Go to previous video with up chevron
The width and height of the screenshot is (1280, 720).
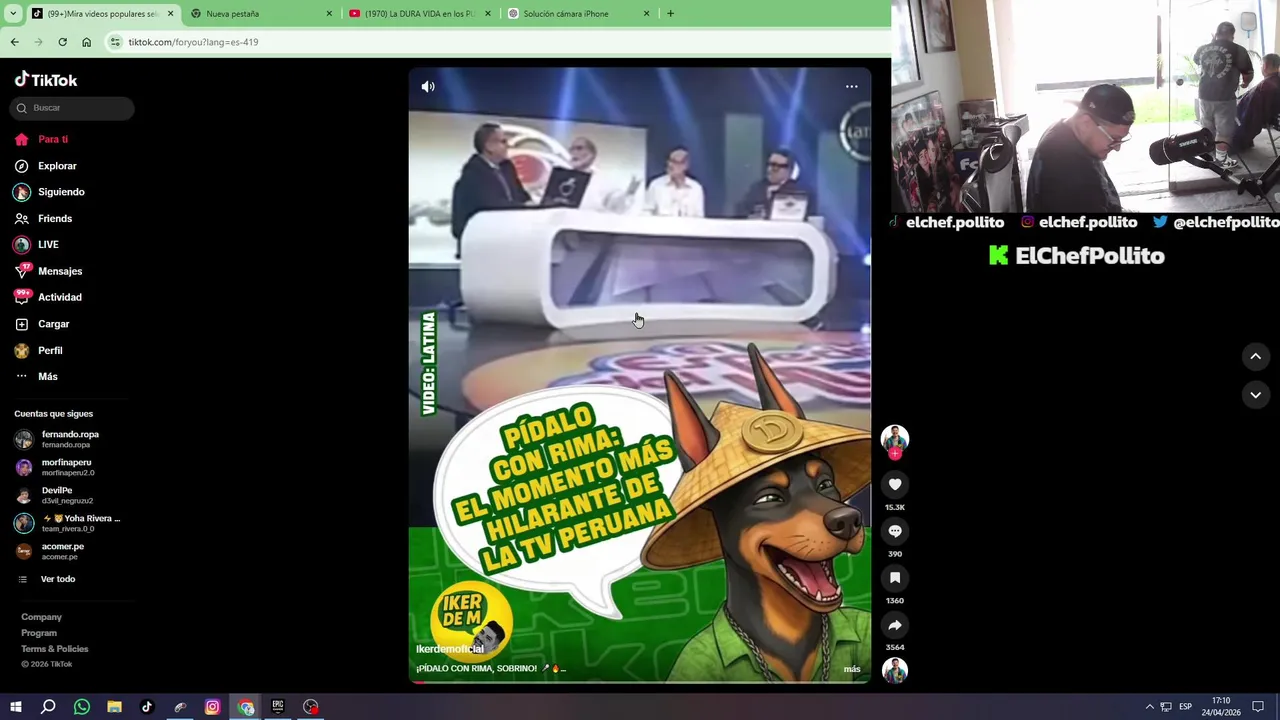coord(1255,356)
